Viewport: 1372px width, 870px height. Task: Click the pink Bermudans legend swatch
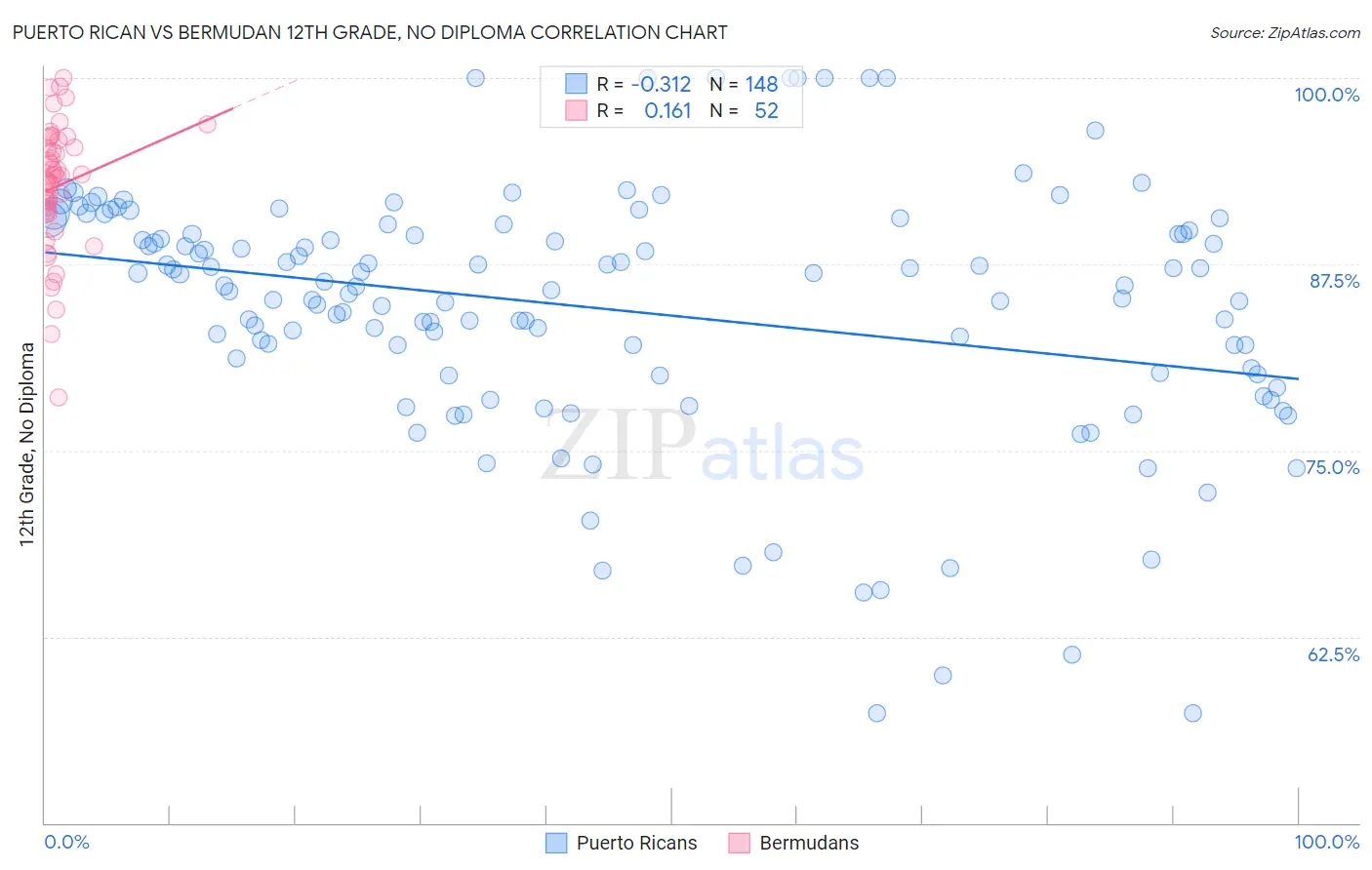(739, 844)
